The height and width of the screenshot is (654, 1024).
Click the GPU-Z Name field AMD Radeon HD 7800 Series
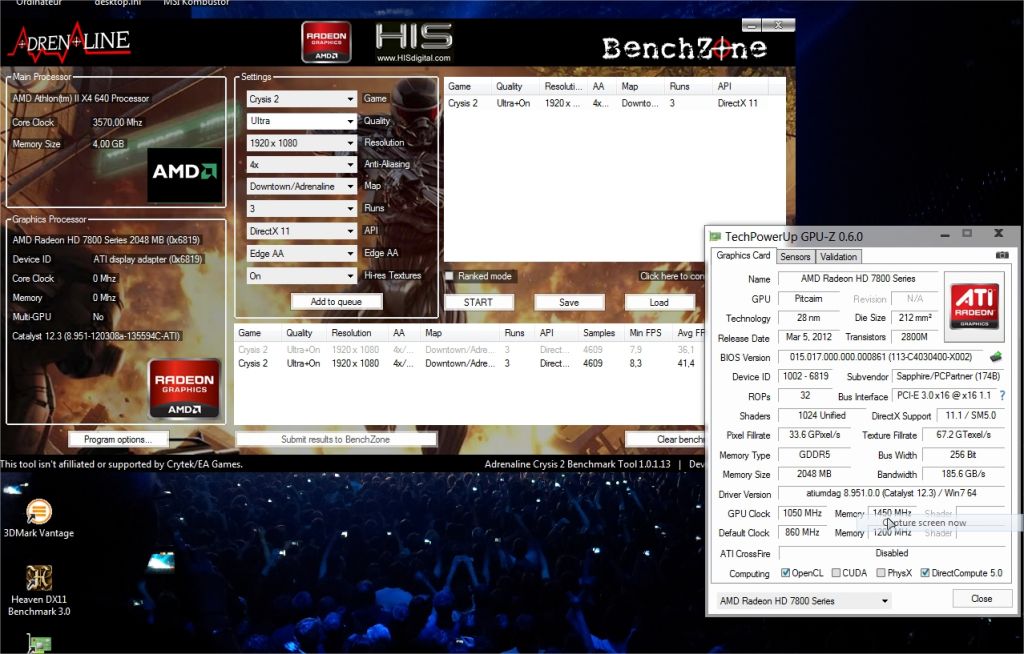pyautogui.click(x=858, y=278)
